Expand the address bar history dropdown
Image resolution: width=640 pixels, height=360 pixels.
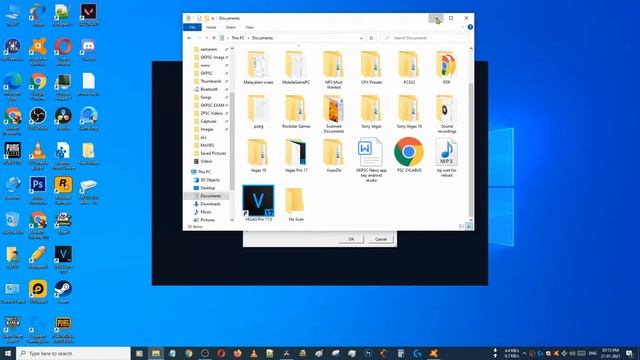point(361,38)
